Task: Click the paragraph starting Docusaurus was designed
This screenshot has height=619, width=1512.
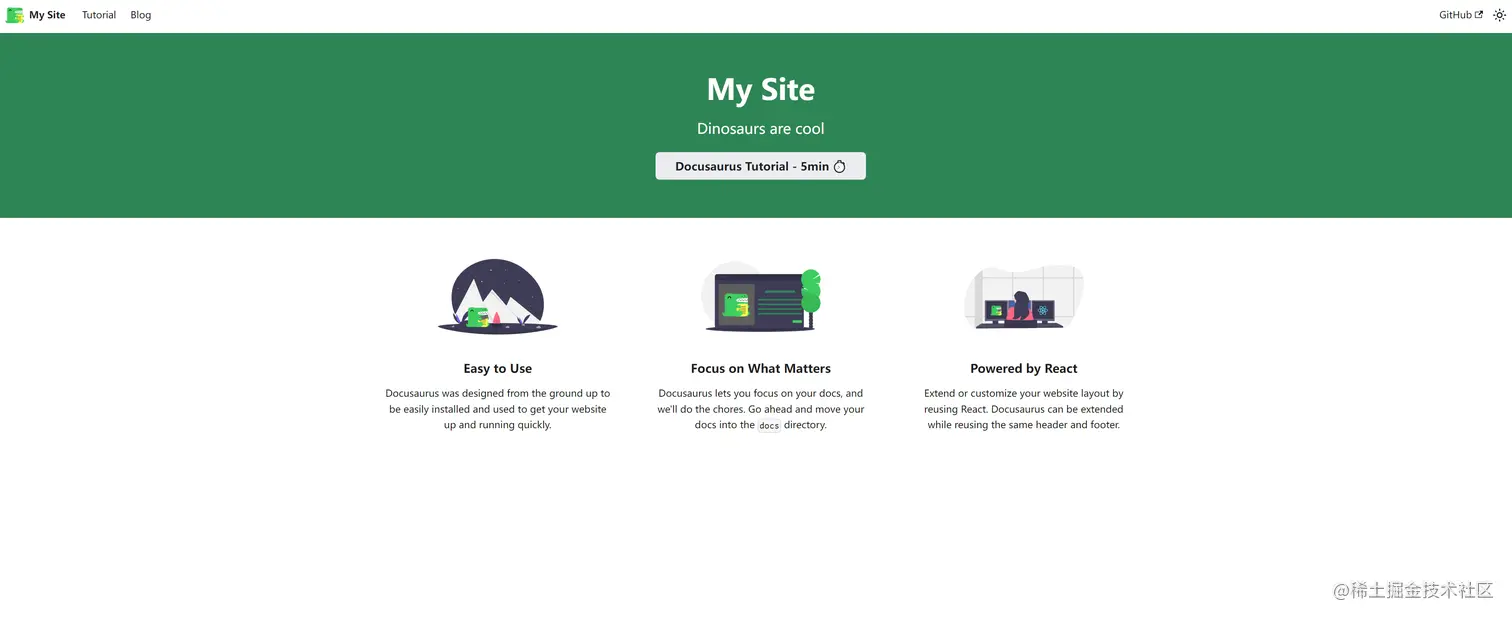Action: (498, 409)
